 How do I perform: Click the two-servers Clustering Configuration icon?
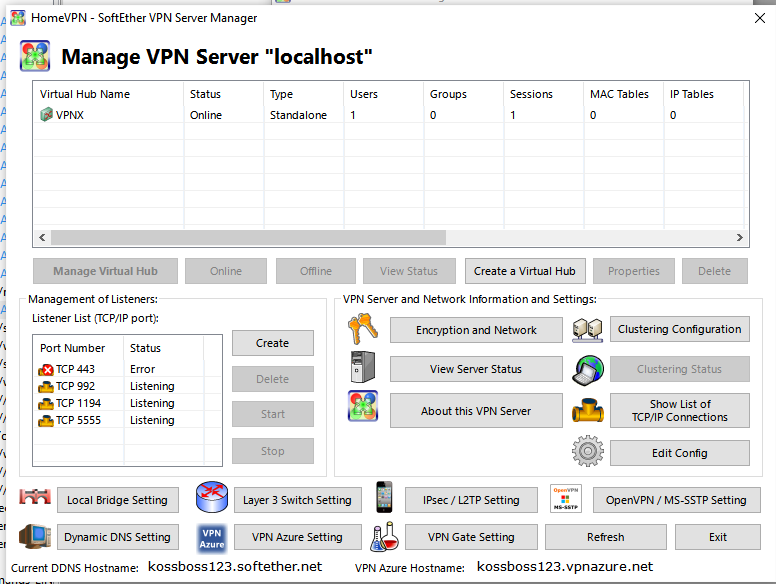tap(587, 330)
